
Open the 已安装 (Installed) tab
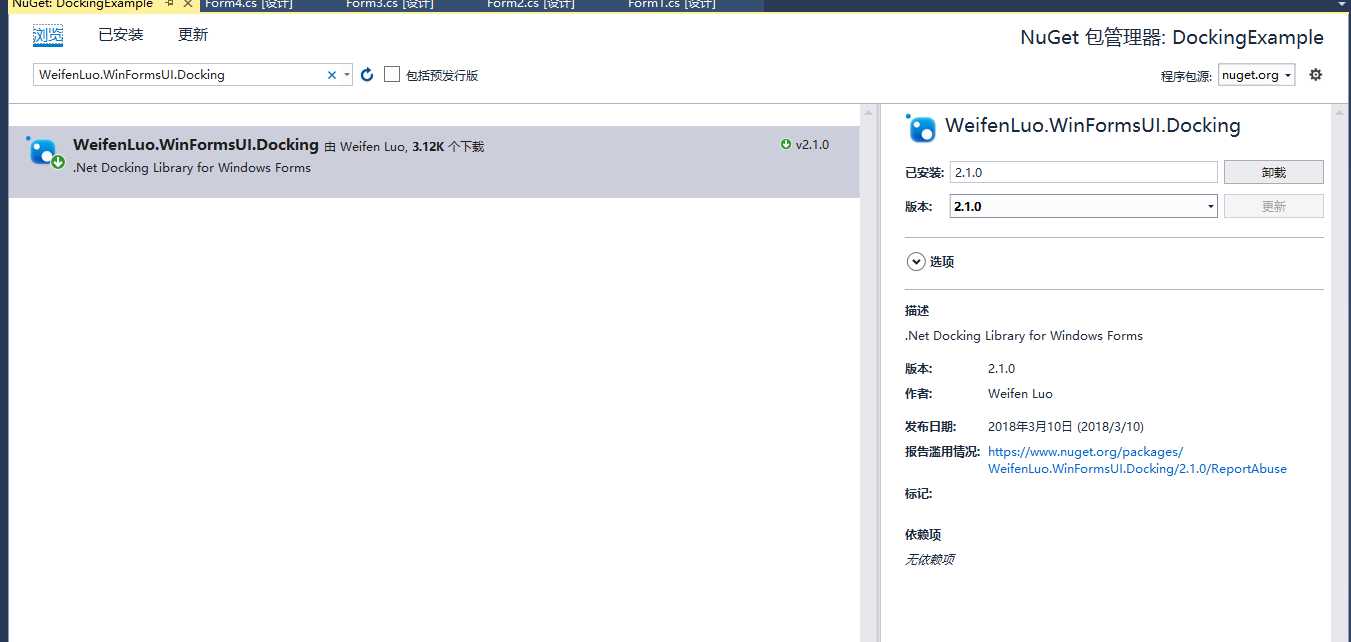point(121,35)
